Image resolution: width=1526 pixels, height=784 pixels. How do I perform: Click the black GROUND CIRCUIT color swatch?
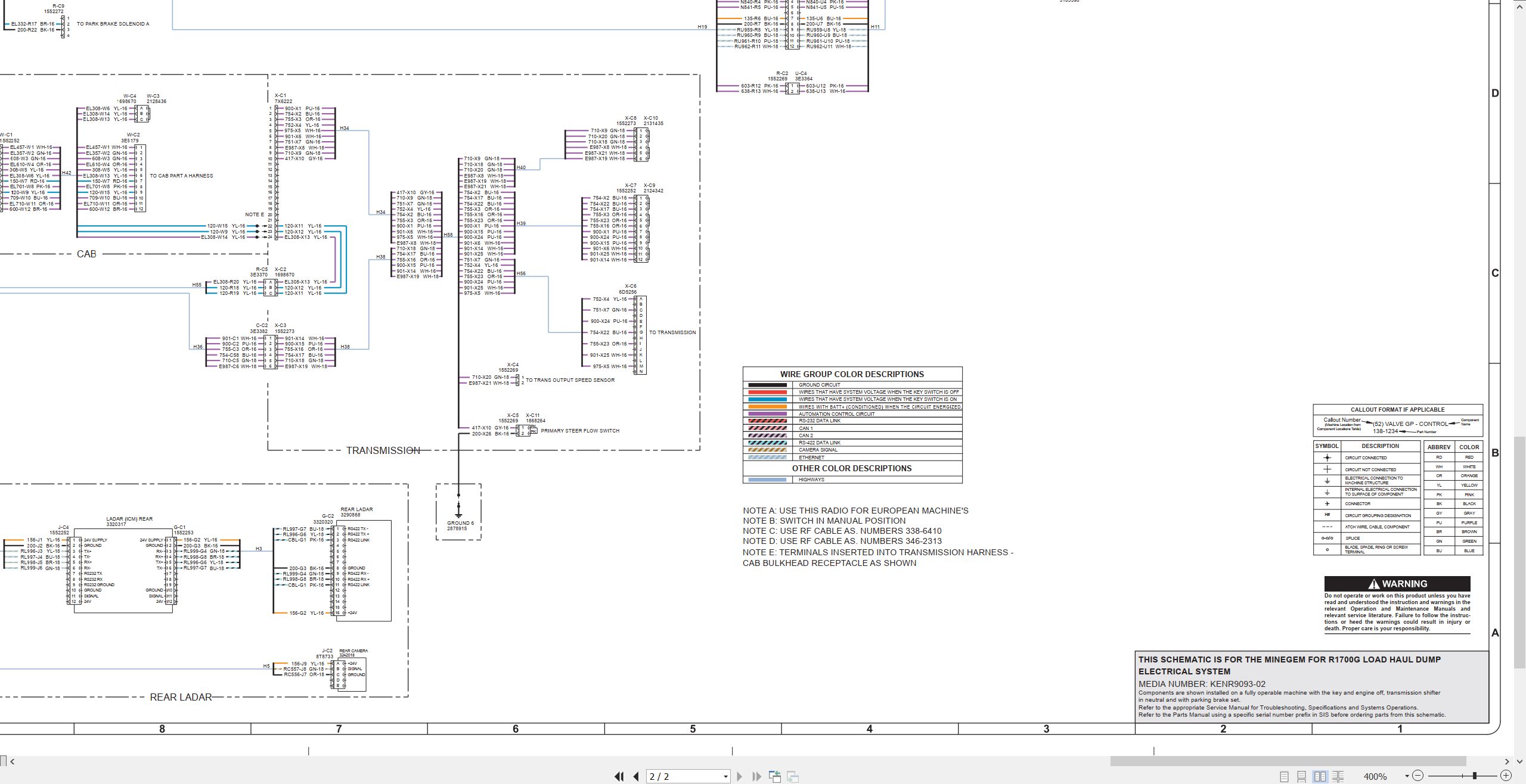point(767,385)
